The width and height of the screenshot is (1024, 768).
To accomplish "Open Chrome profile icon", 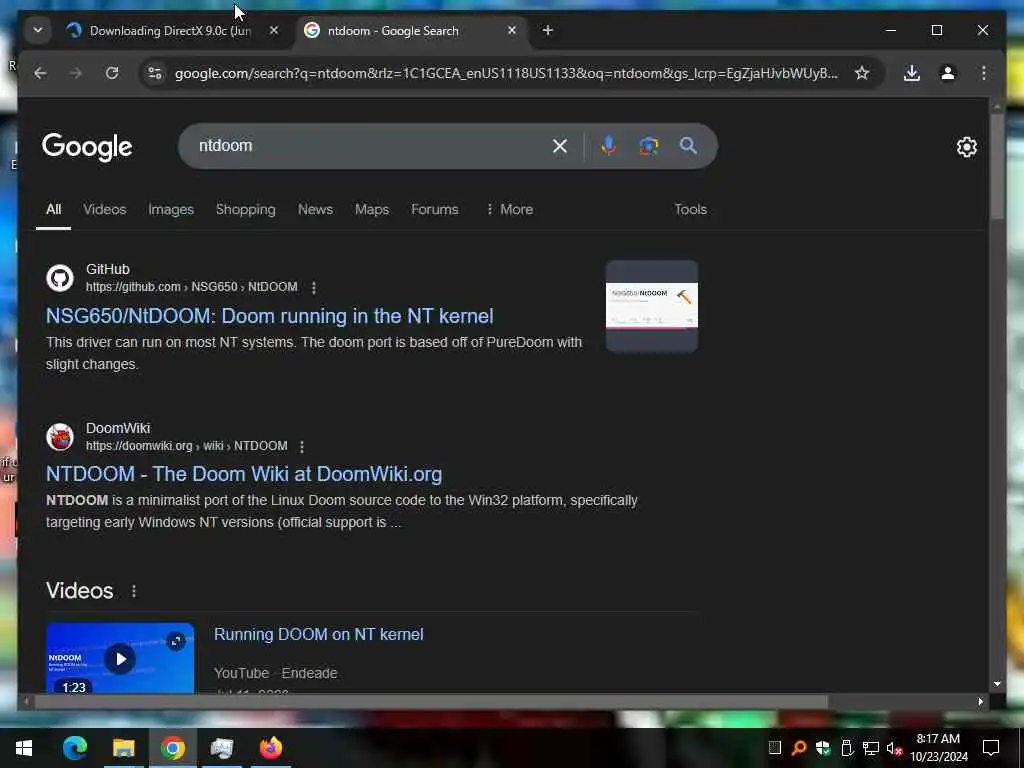I will click(x=948, y=73).
